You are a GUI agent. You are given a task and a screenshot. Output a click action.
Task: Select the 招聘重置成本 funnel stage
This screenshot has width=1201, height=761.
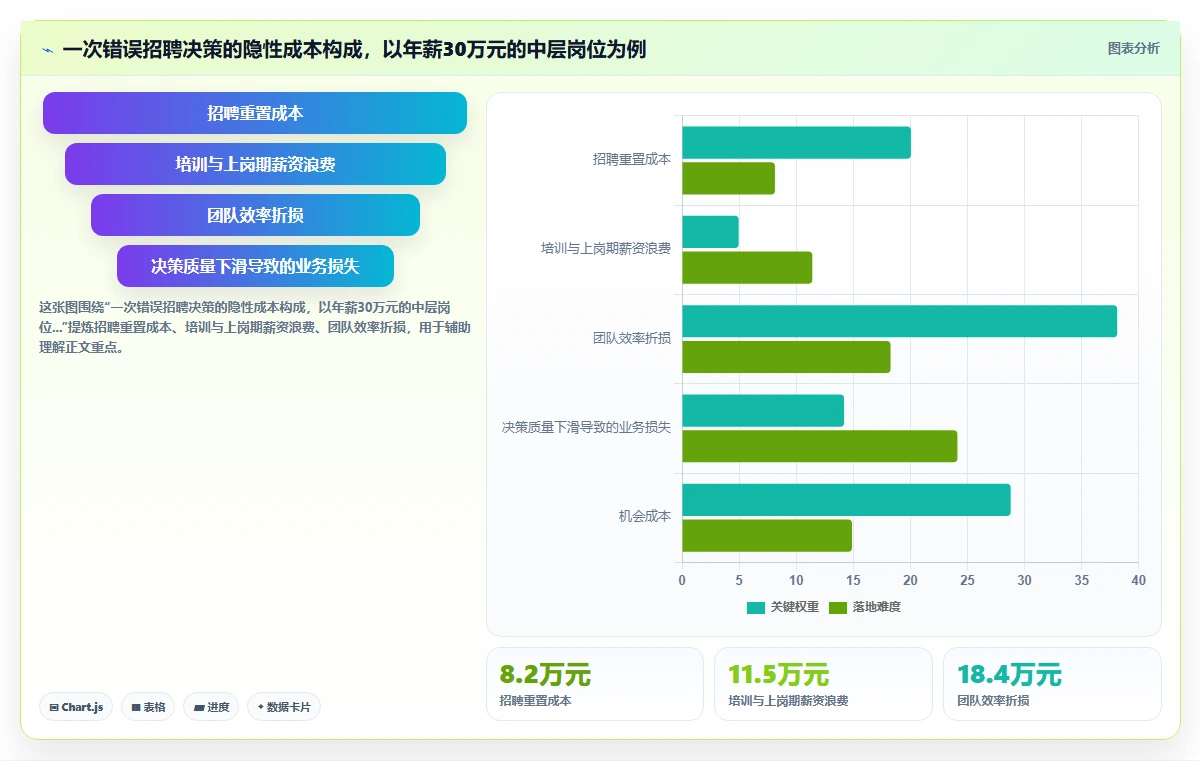(255, 113)
